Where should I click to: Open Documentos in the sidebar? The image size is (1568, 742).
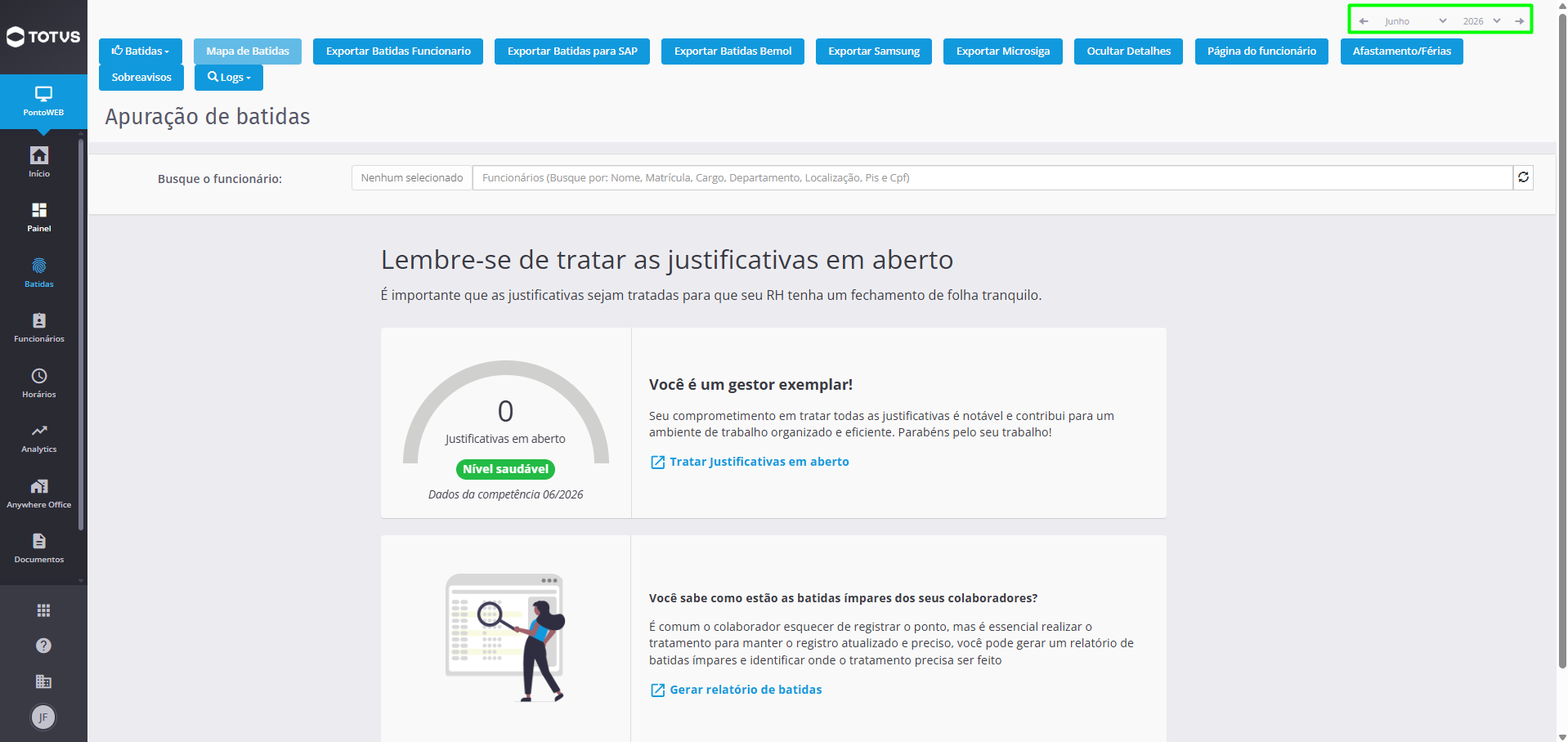tap(39, 548)
